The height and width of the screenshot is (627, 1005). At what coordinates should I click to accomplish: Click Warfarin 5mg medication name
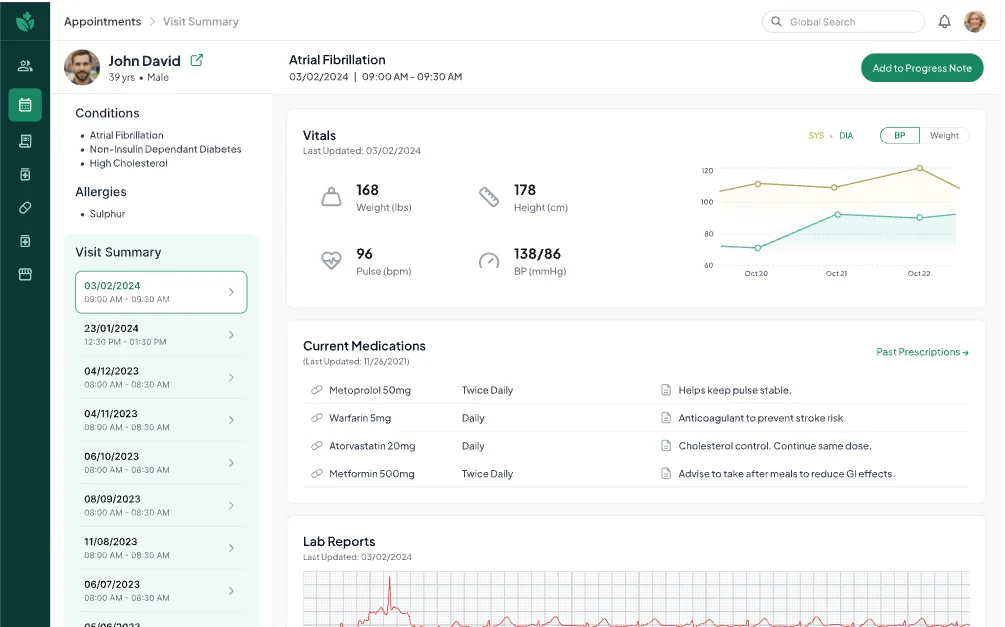click(x=360, y=418)
